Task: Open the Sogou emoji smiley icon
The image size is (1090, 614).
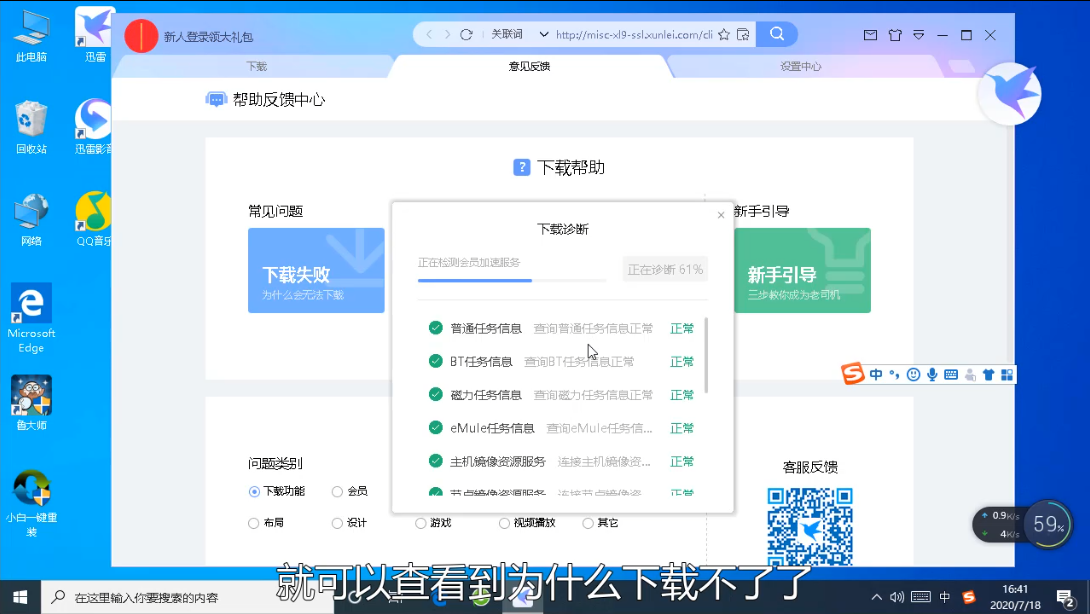Action: pyautogui.click(x=913, y=375)
